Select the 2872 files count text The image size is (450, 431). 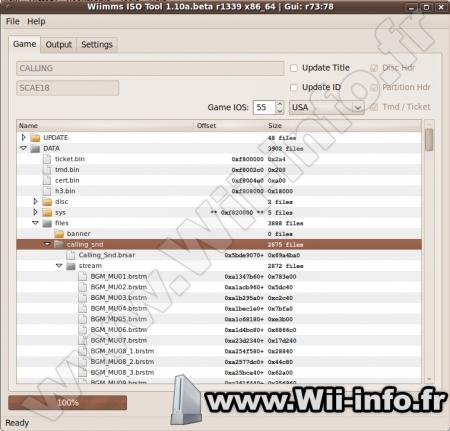(285, 266)
